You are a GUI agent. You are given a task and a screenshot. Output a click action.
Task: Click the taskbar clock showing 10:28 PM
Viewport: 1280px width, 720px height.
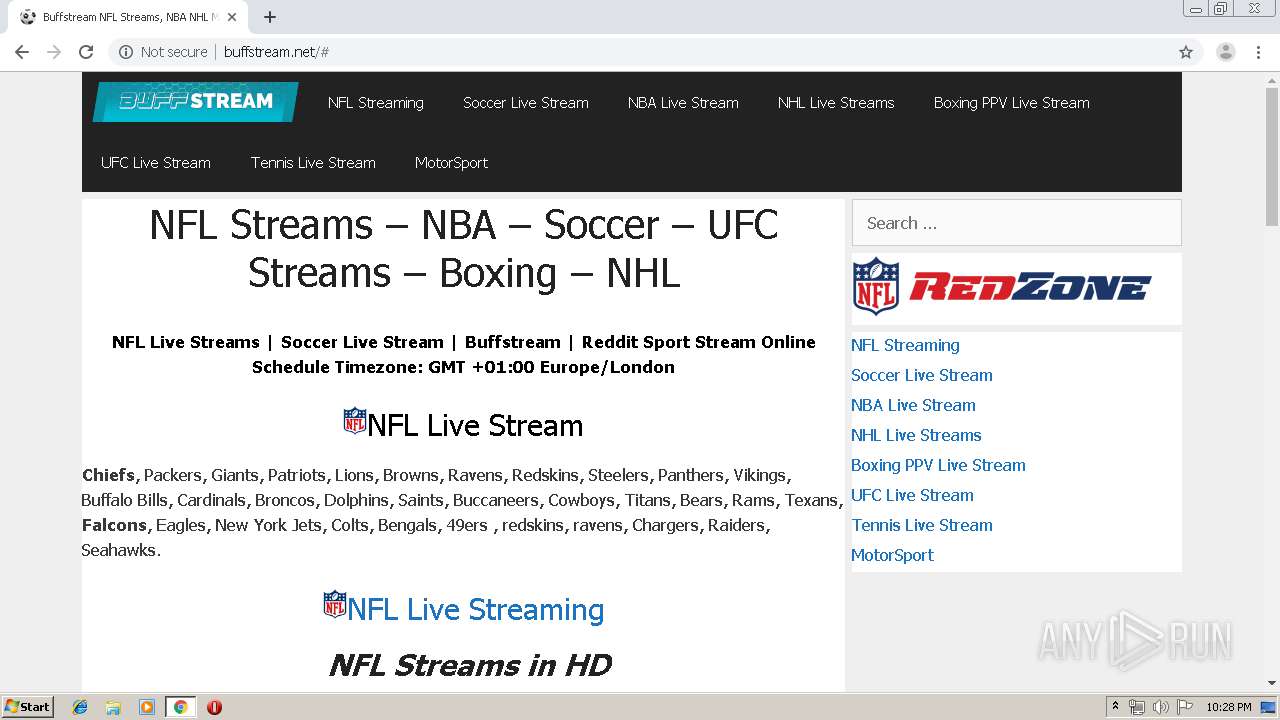click(x=1229, y=707)
